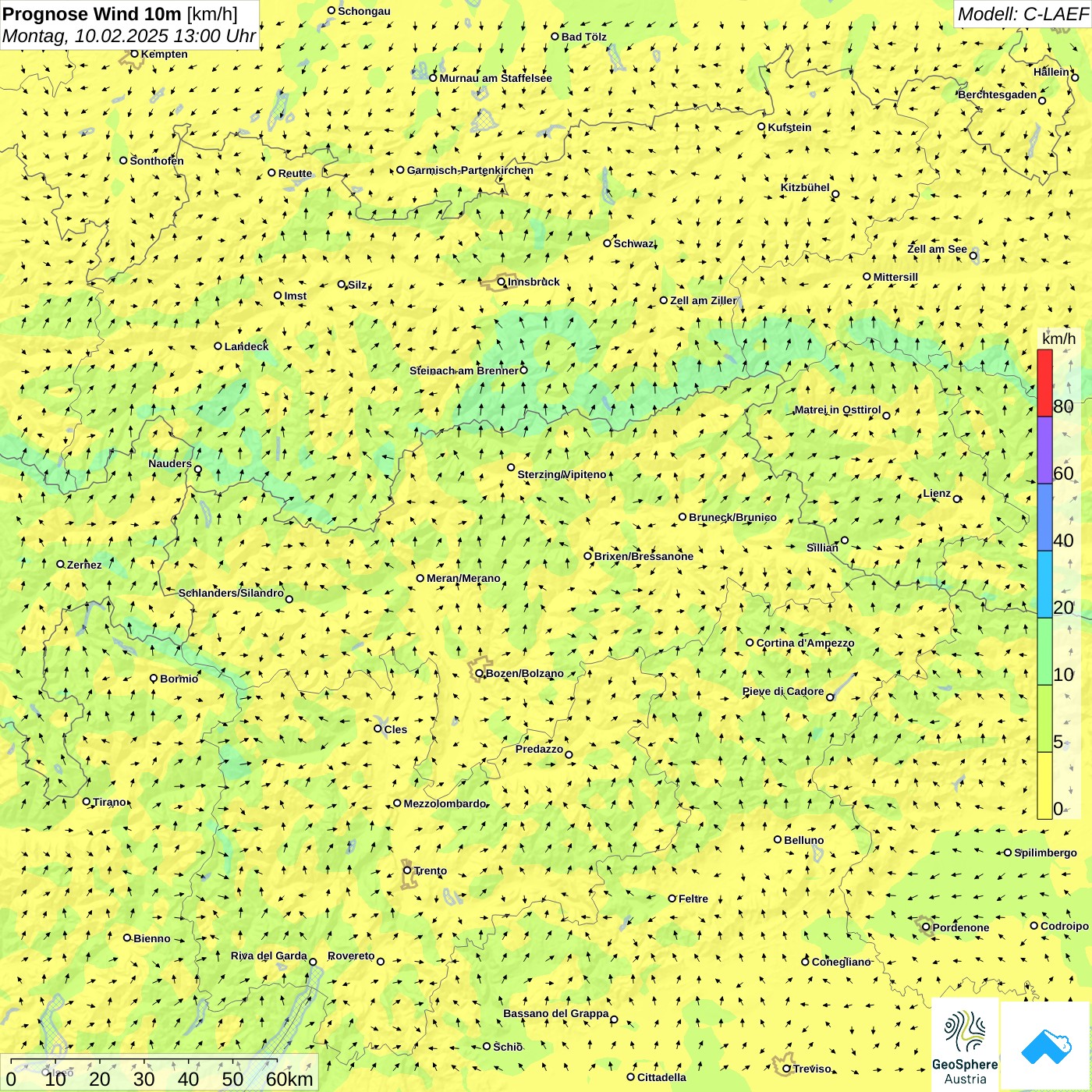Click the Rovereto marker
Screen dimensions: 1092x1092
(x=381, y=961)
